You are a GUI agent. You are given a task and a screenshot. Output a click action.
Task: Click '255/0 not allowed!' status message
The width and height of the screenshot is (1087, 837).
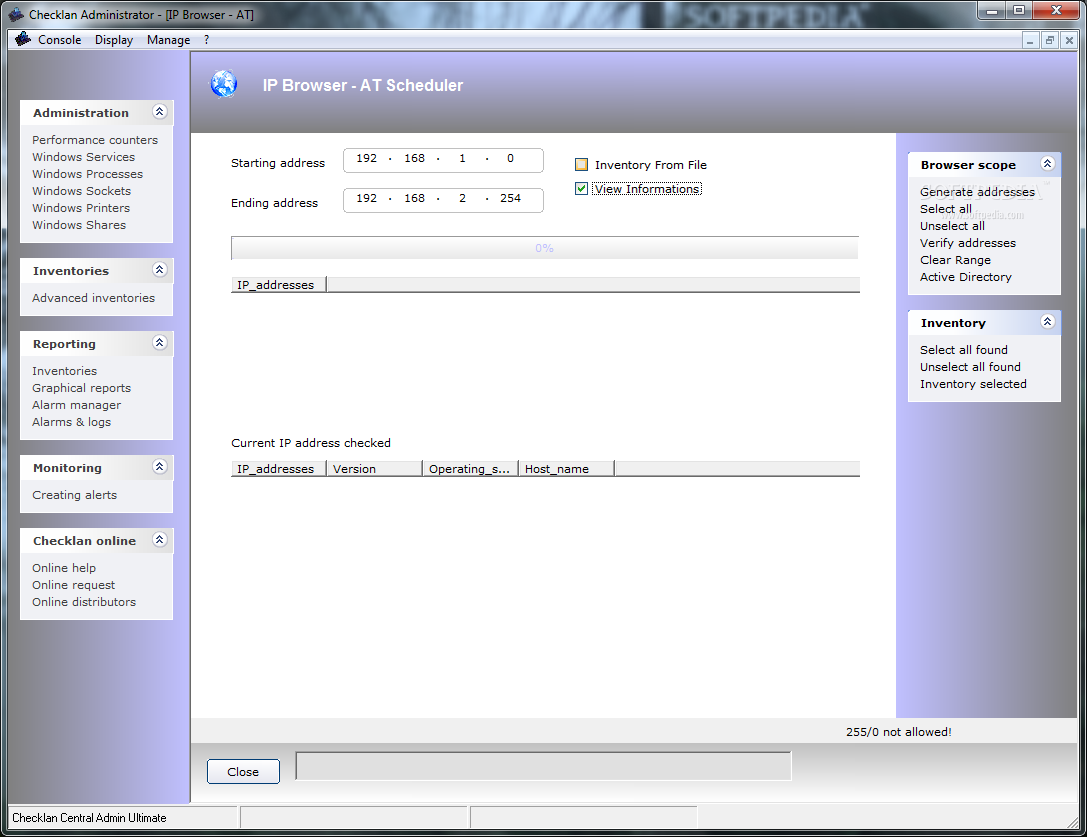click(x=898, y=732)
